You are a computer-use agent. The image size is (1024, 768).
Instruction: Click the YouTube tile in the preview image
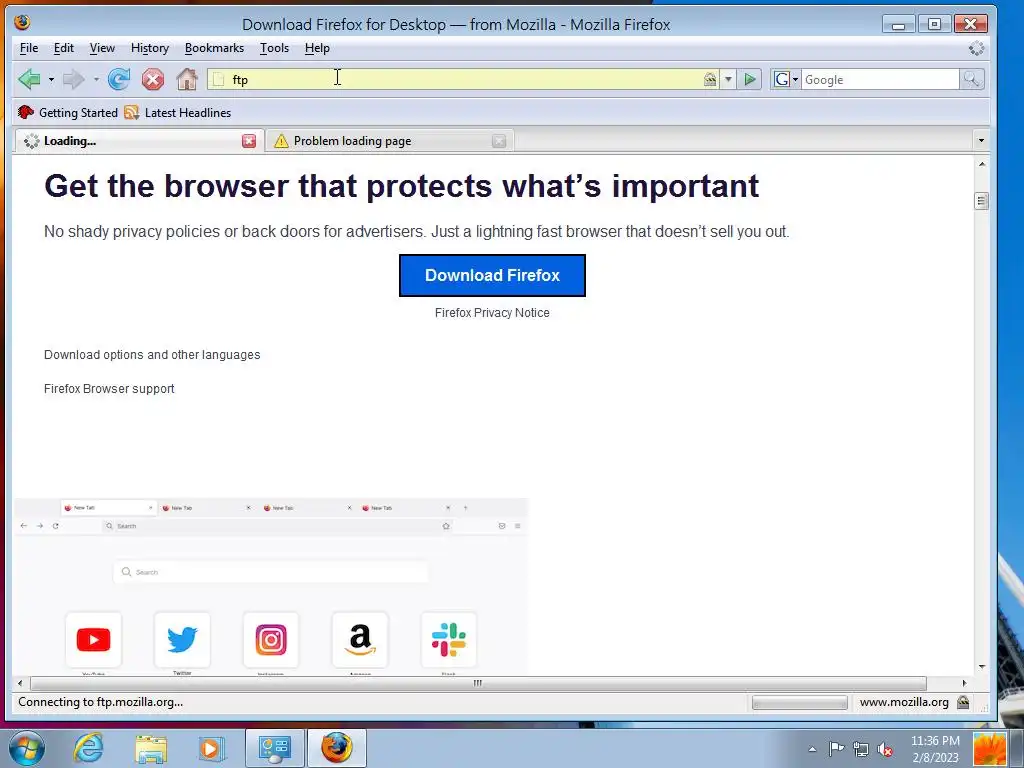tap(93, 639)
